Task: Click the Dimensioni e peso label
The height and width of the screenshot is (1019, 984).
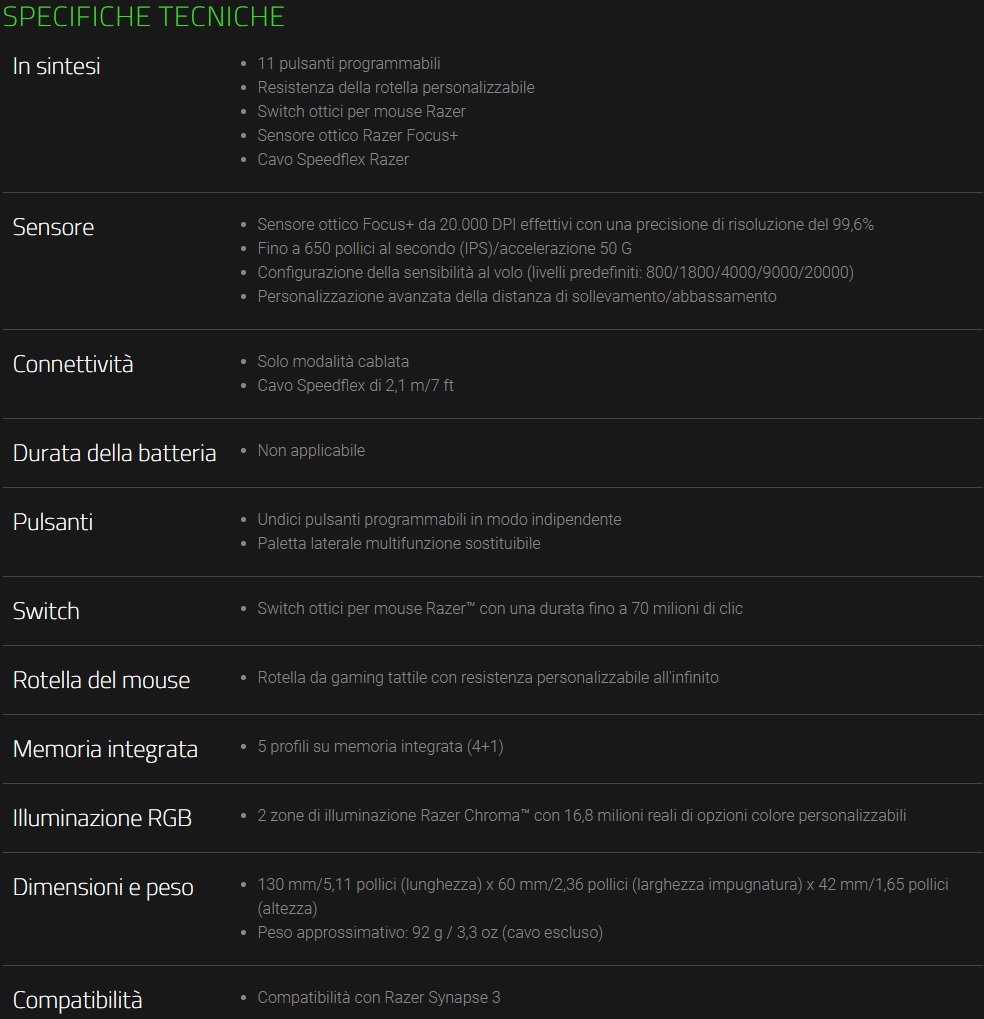Action: click(x=103, y=887)
